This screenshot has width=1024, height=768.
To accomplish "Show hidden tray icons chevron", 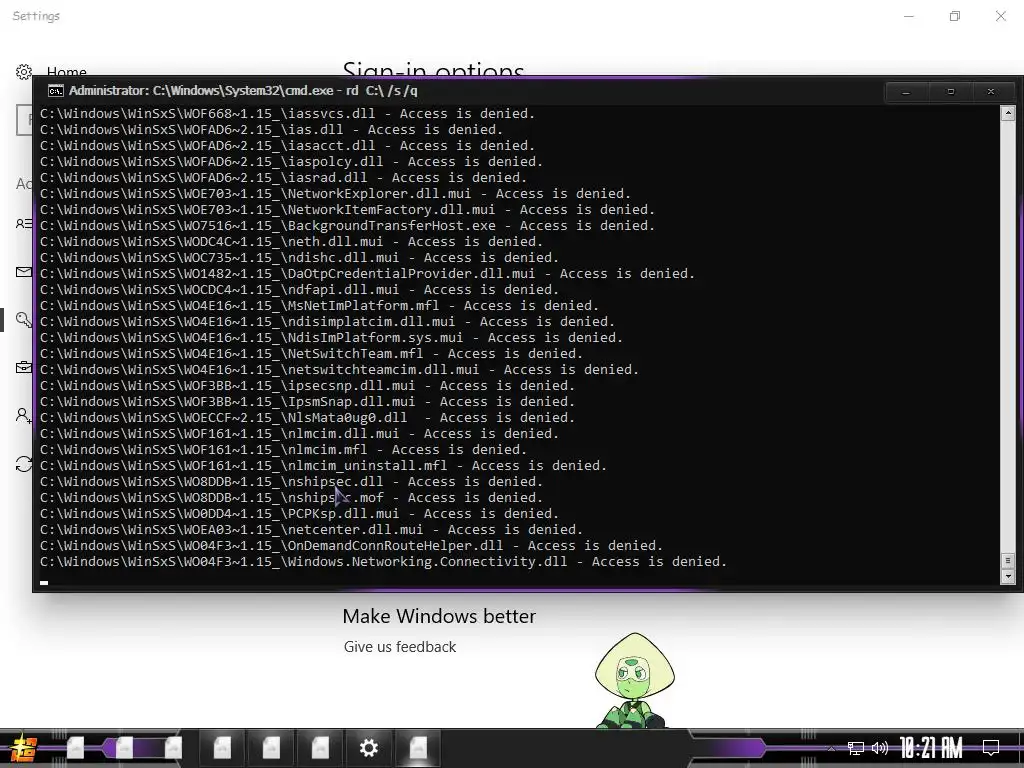I will (x=831, y=748).
